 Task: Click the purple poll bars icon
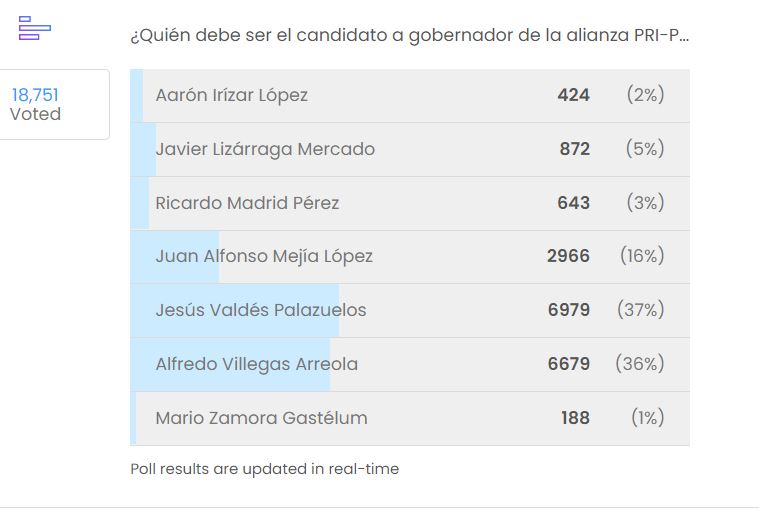click(x=34, y=28)
